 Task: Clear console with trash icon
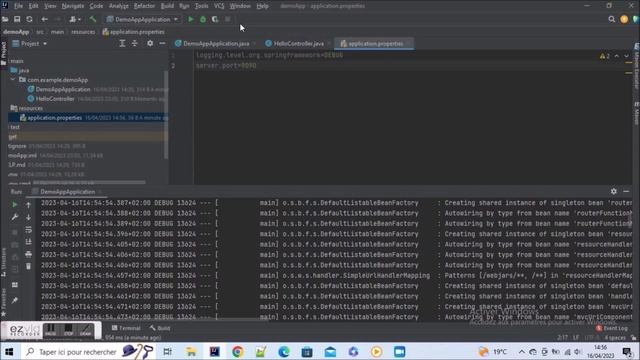click(x=29, y=267)
